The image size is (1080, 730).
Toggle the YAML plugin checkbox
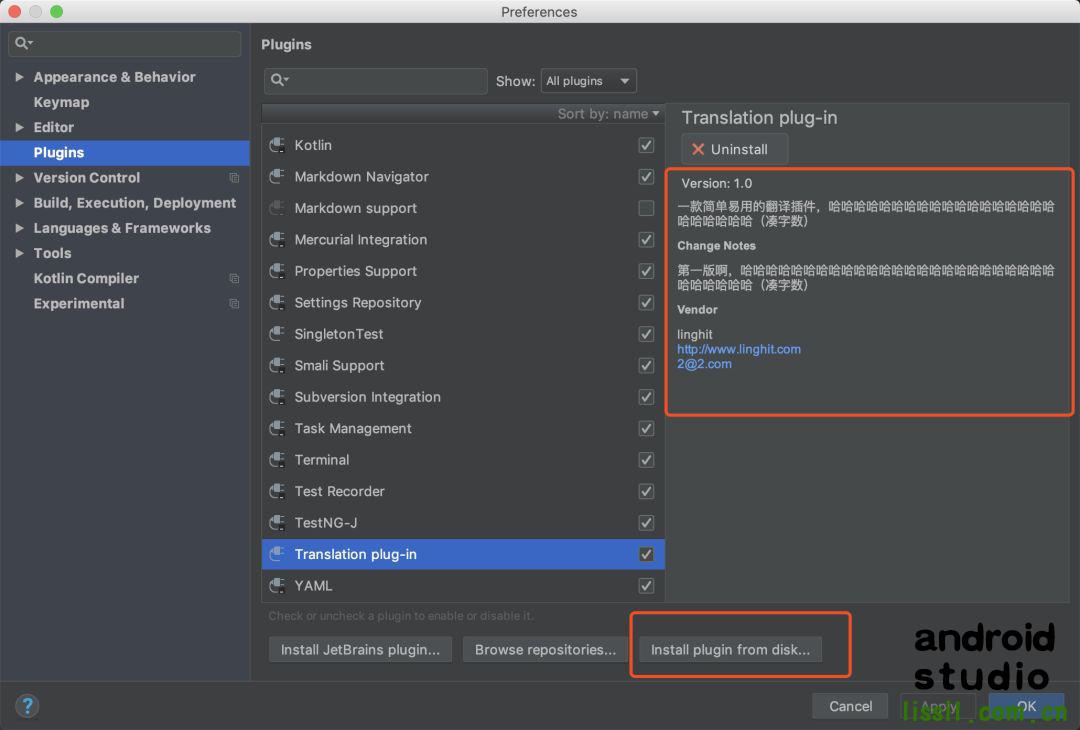[x=646, y=586]
